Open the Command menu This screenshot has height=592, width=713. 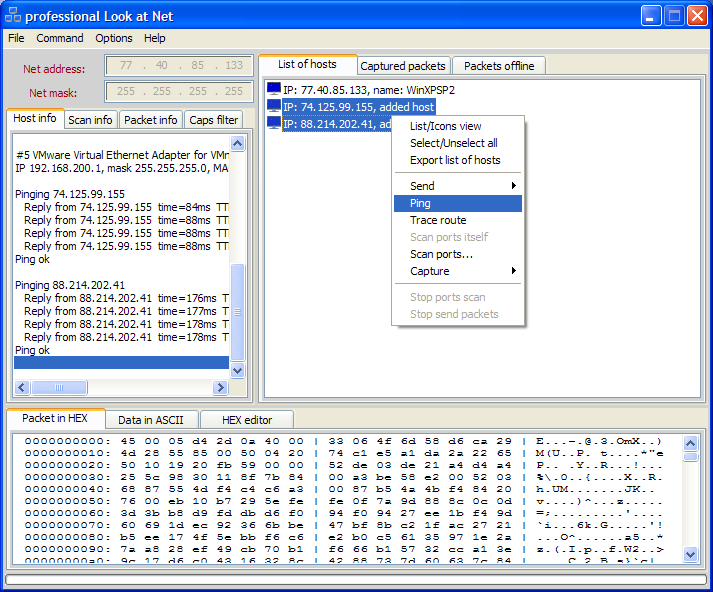click(x=60, y=38)
